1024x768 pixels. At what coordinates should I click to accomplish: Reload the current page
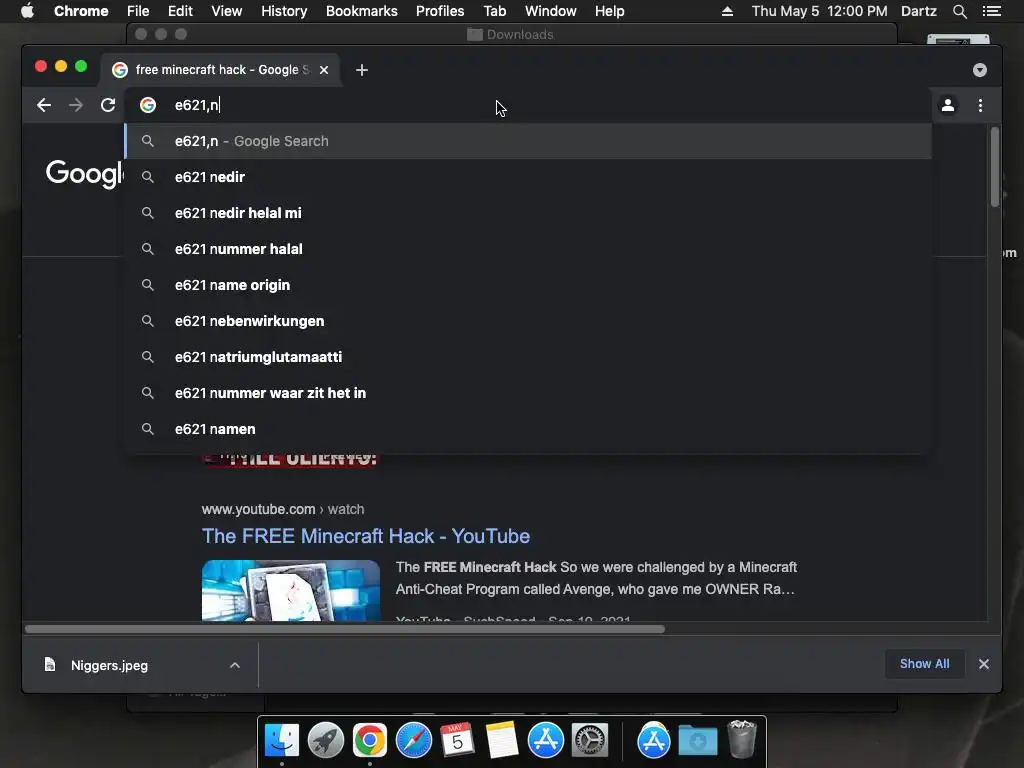pyautogui.click(x=108, y=105)
